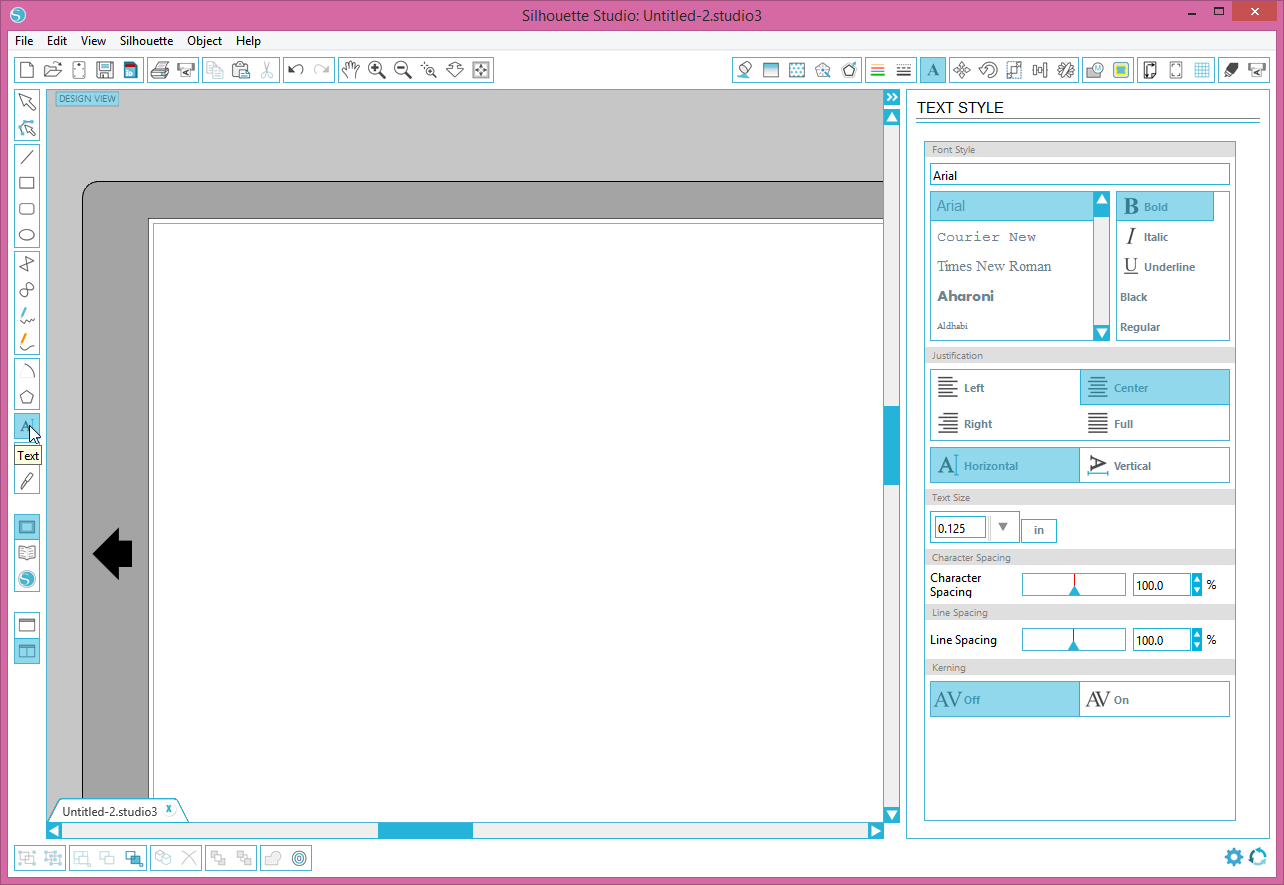Activate the Draw Ellipse tool
Image resolution: width=1284 pixels, height=885 pixels.
pos(27,235)
